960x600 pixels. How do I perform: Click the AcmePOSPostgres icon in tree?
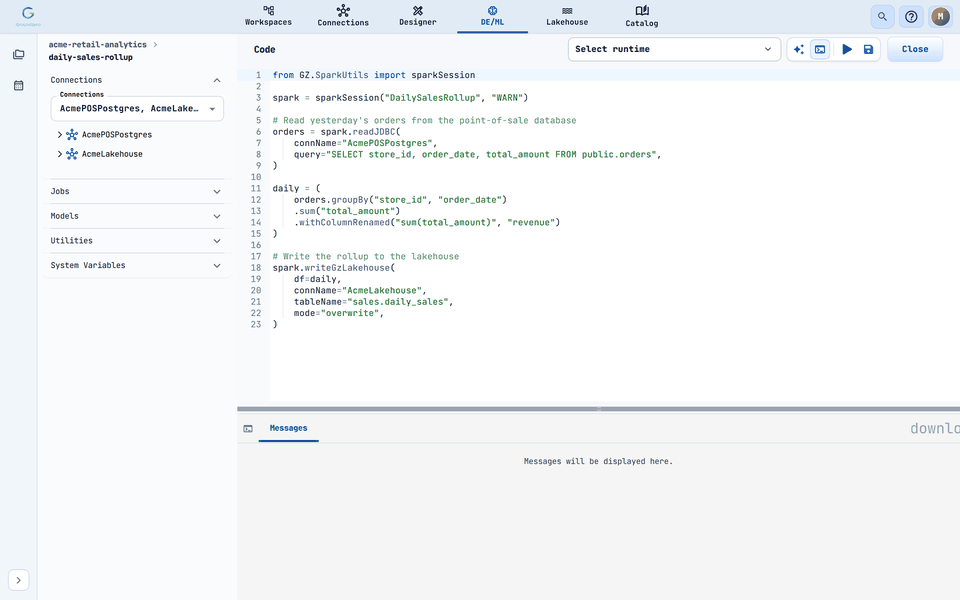pyautogui.click(x=72, y=135)
